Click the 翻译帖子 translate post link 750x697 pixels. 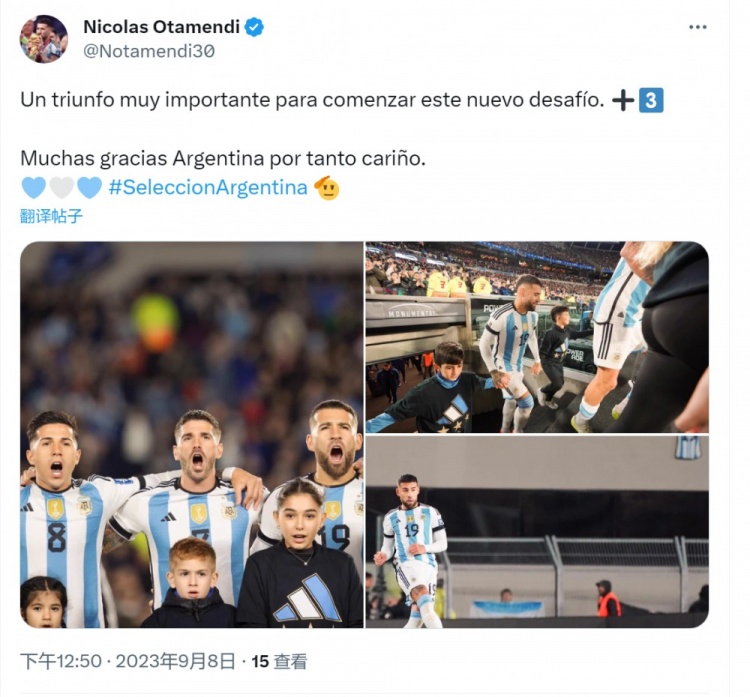pos(51,216)
